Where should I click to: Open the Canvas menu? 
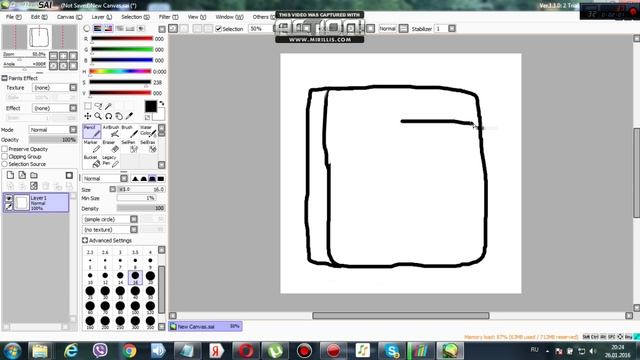[69, 17]
